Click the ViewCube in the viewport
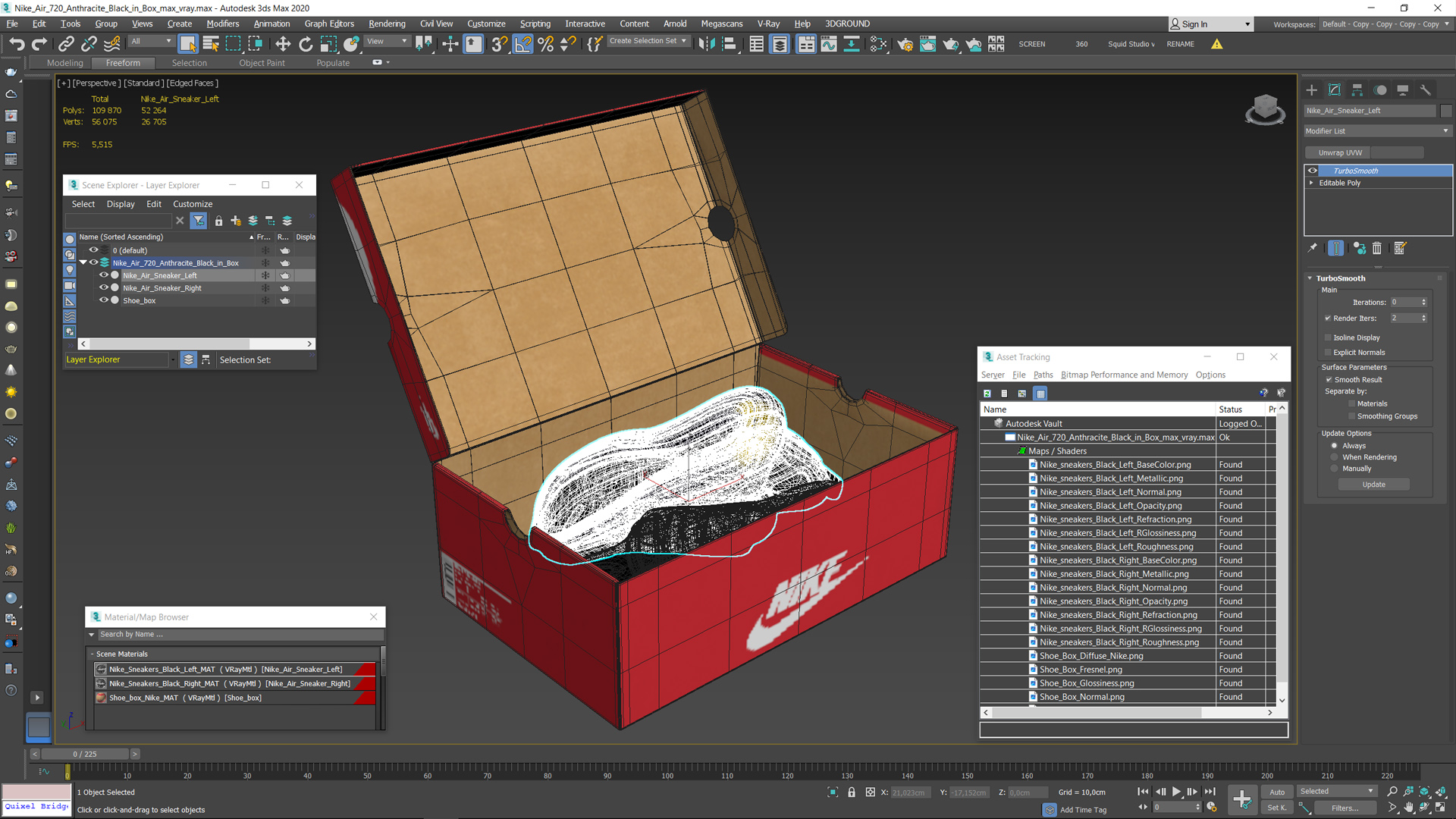The image size is (1456, 819). point(1265,110)
